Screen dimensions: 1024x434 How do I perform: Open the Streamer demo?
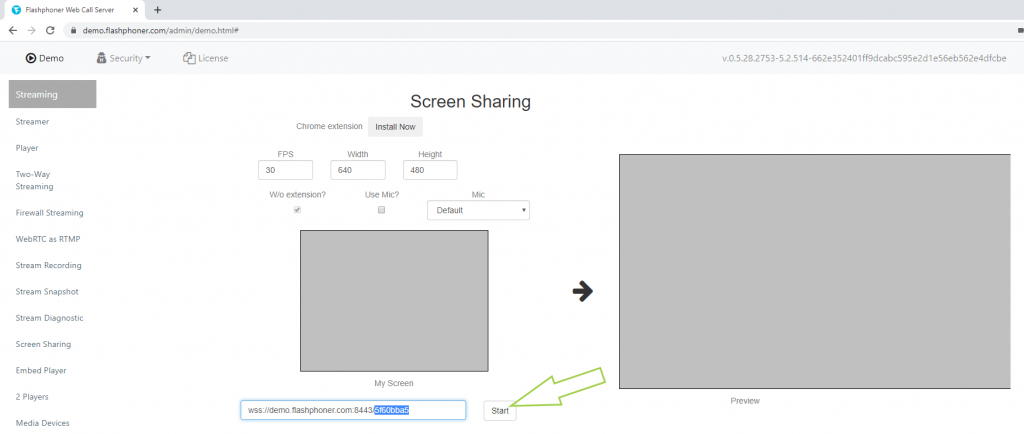32,121
